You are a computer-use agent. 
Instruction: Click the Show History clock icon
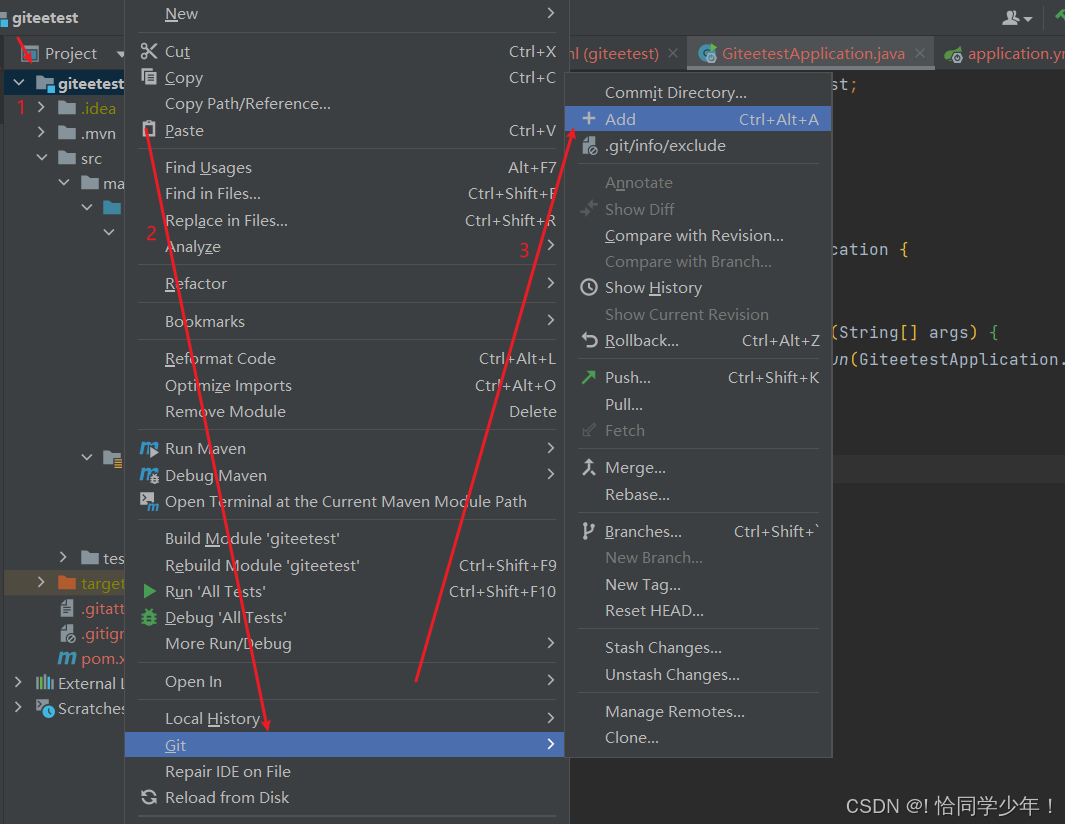(x=589, y=287)
